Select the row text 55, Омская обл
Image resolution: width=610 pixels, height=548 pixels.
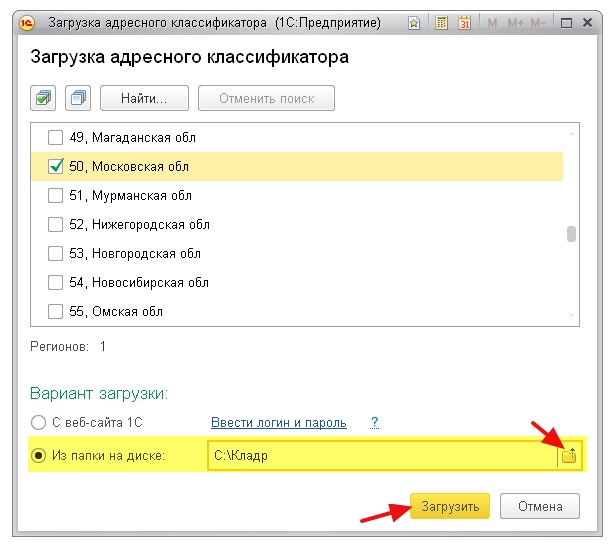pos(116,312)
